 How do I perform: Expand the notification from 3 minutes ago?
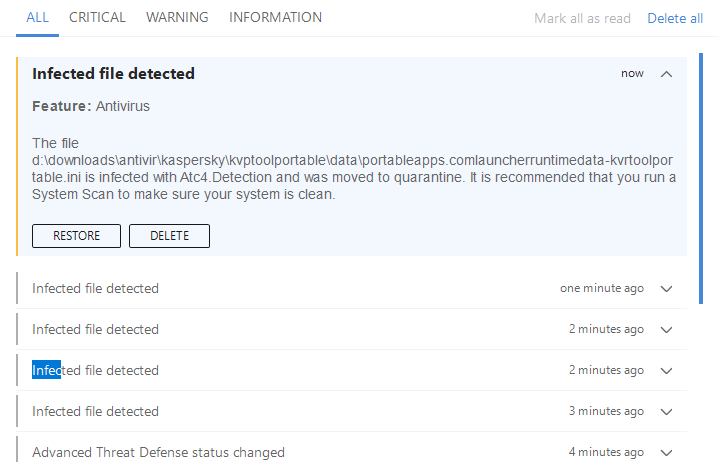666,412
